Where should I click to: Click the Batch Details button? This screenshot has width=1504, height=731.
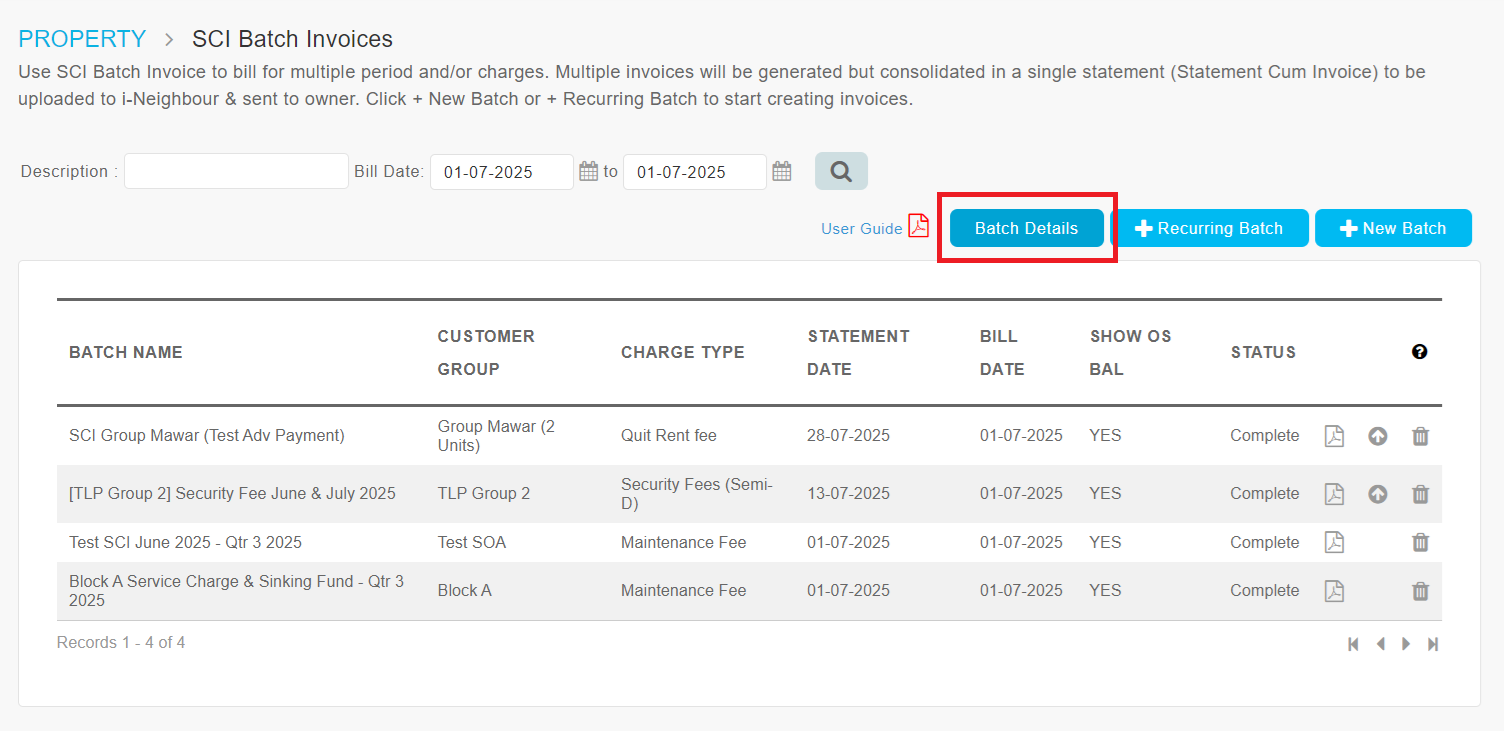pos(1026,228)
